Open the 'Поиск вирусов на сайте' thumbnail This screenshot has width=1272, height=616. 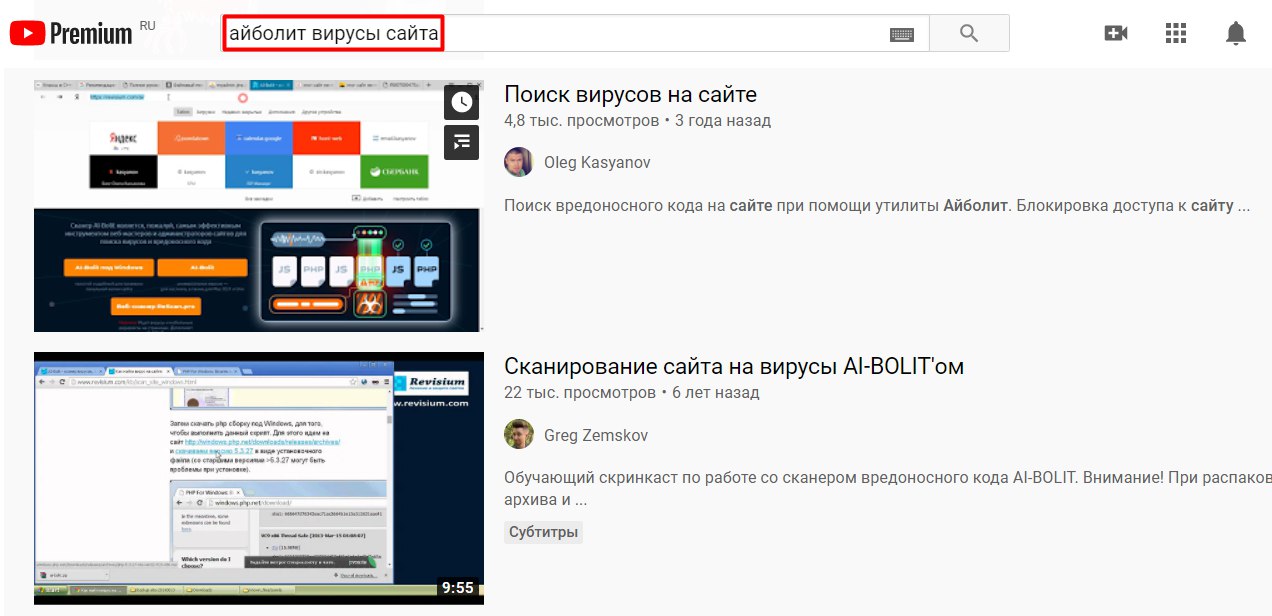pos(258,205)
